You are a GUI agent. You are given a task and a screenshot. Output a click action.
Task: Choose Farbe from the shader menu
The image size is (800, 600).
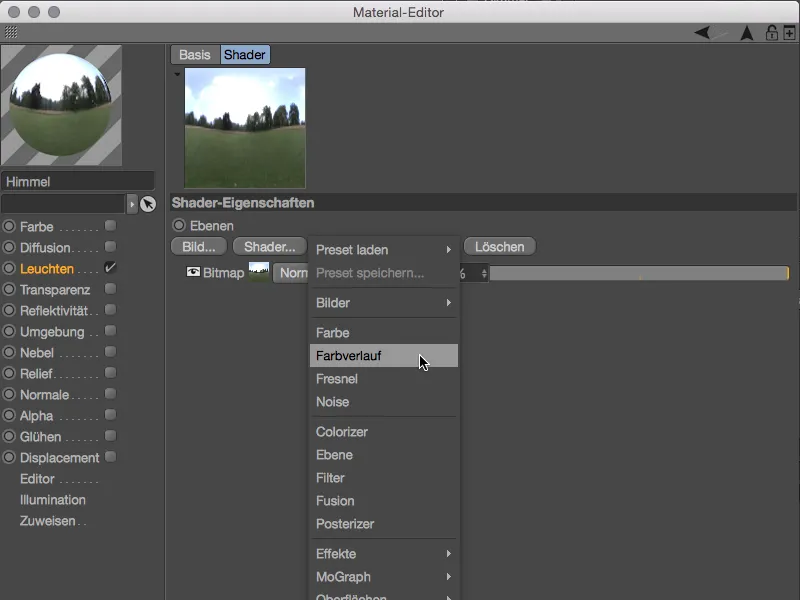(384, 333)
